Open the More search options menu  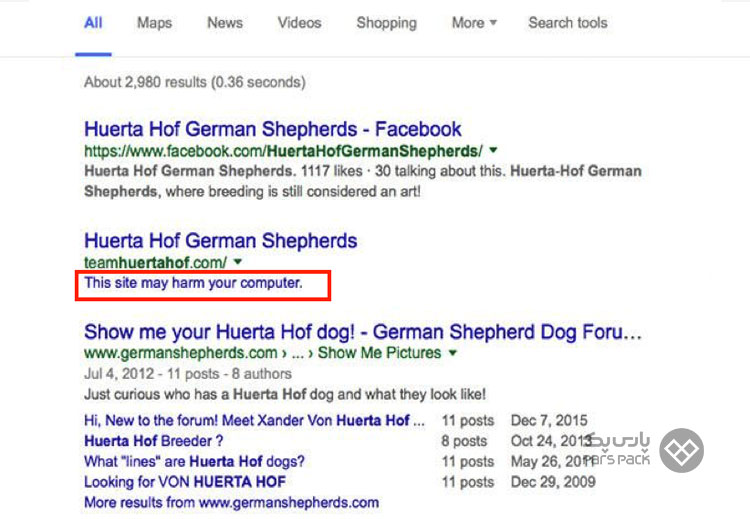click(x=474, y=22)
